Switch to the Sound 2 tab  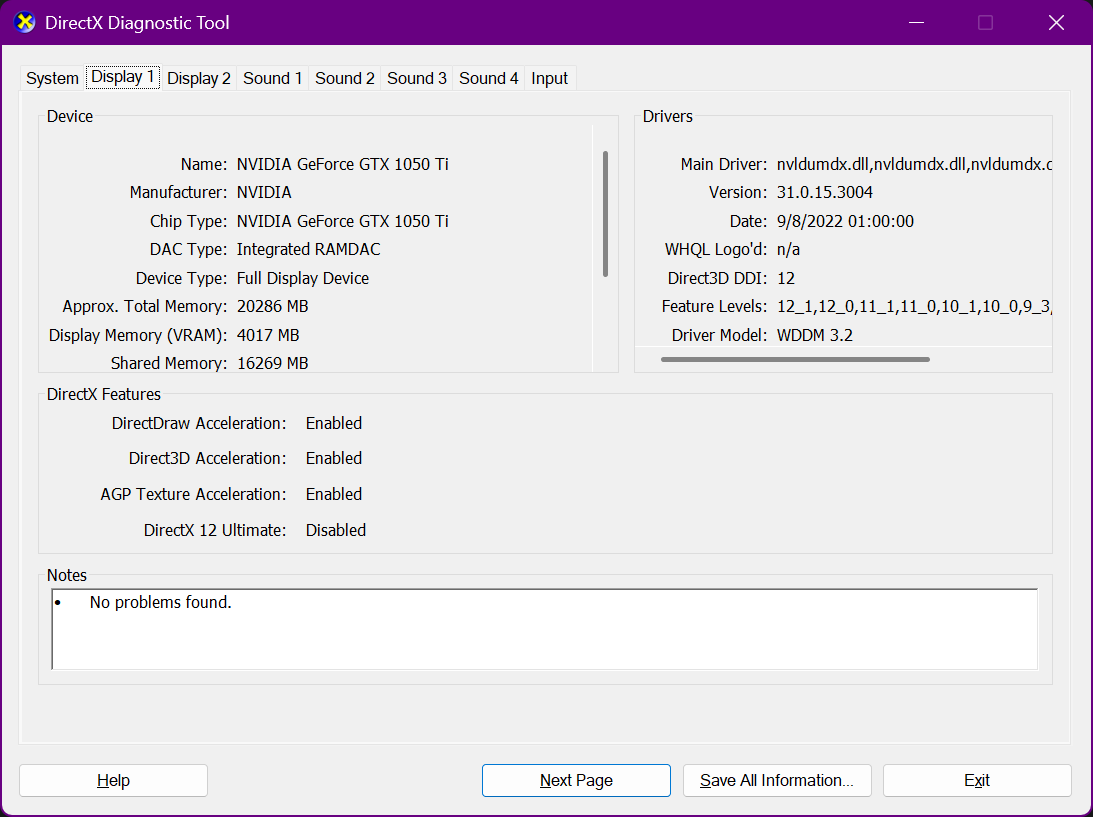[344, 78]
